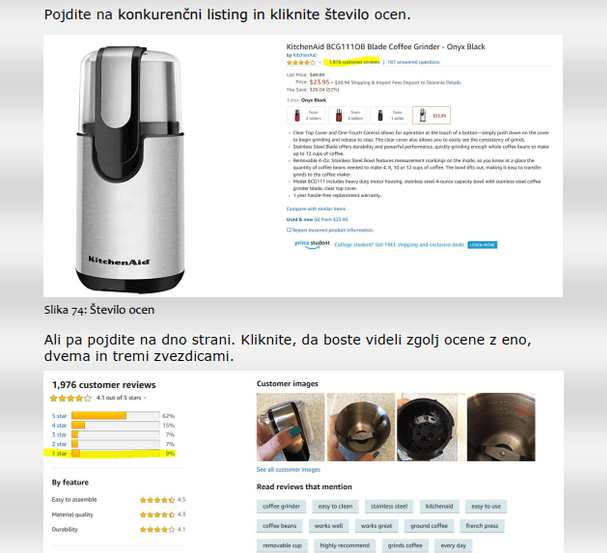This screenshot has height=553, width=607.
Task: Open the 5 star reviews link
Action: click(59, 416)
